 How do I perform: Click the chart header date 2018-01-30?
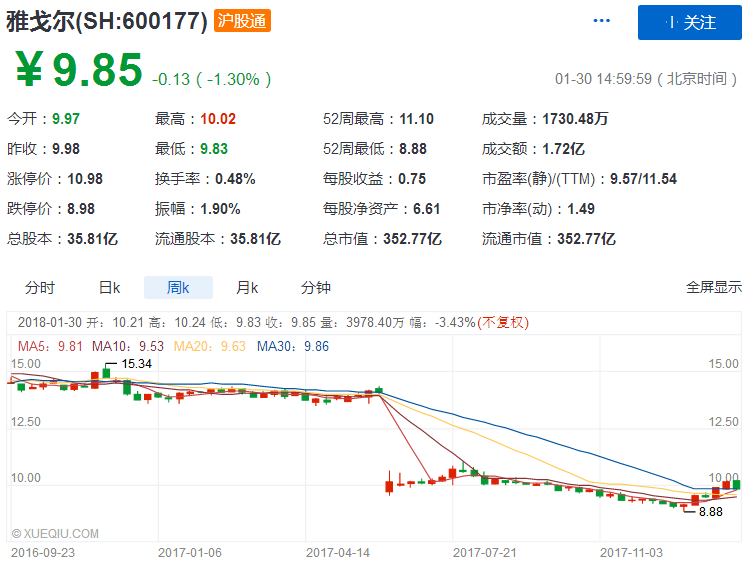(x=50, y=322)
